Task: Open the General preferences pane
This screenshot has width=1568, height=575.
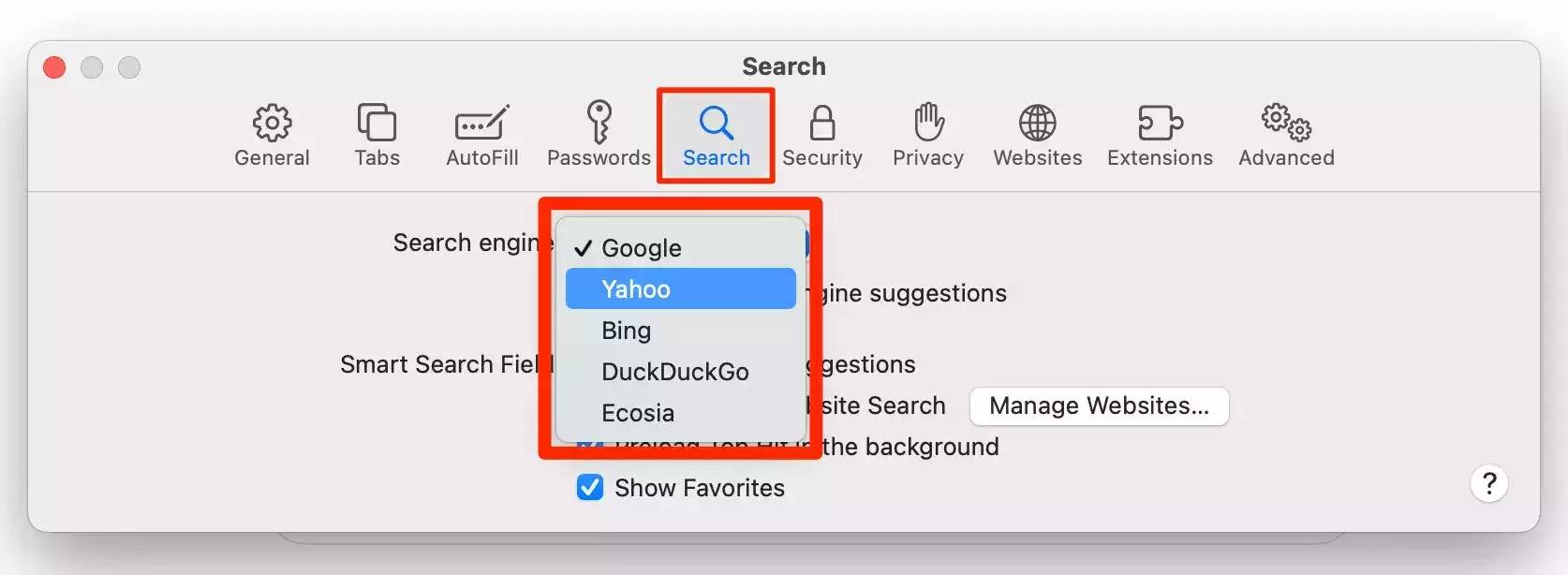Action: click(x=272, y=135)
